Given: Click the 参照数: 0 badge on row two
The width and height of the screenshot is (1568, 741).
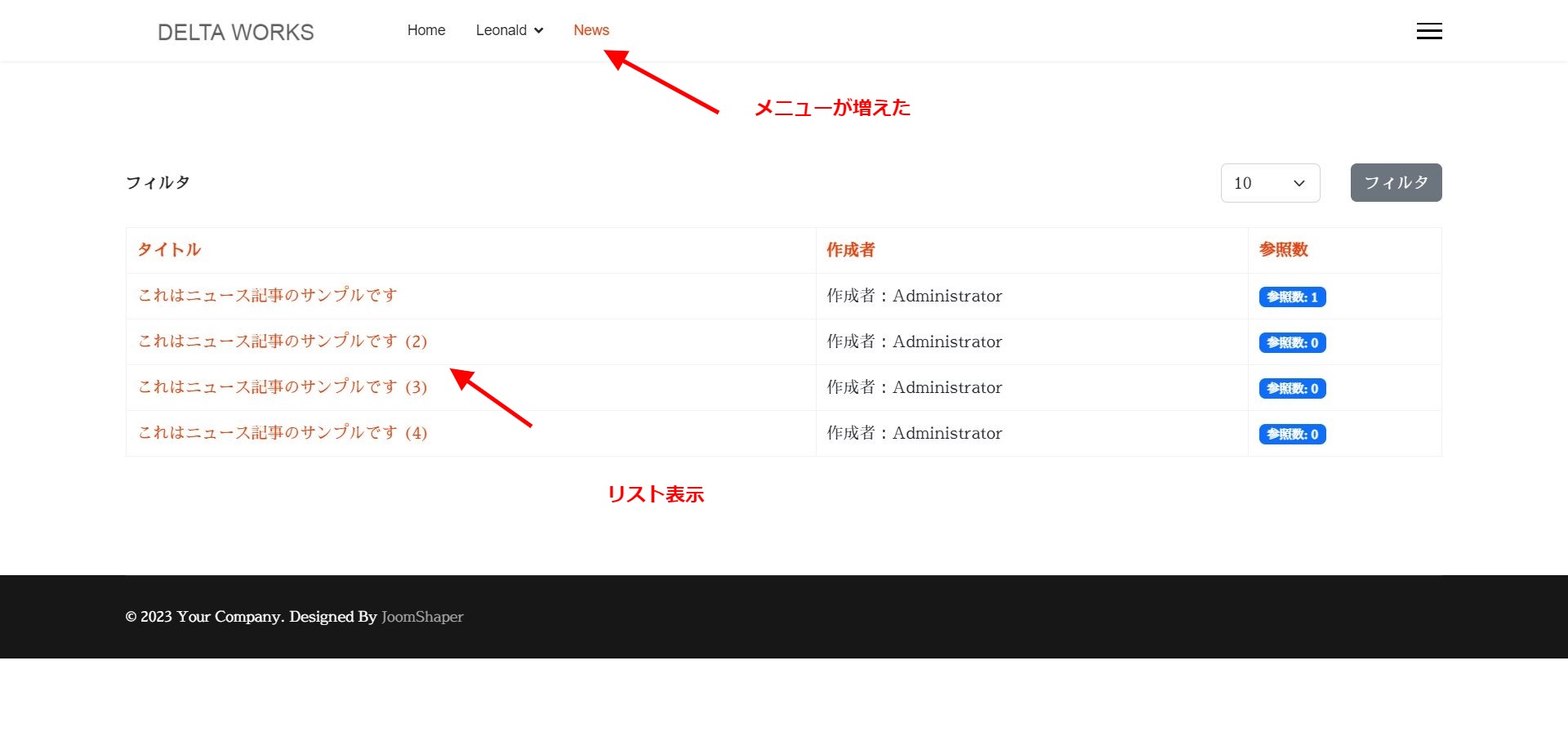Looking at the screenshot, I should [1292, 342].
